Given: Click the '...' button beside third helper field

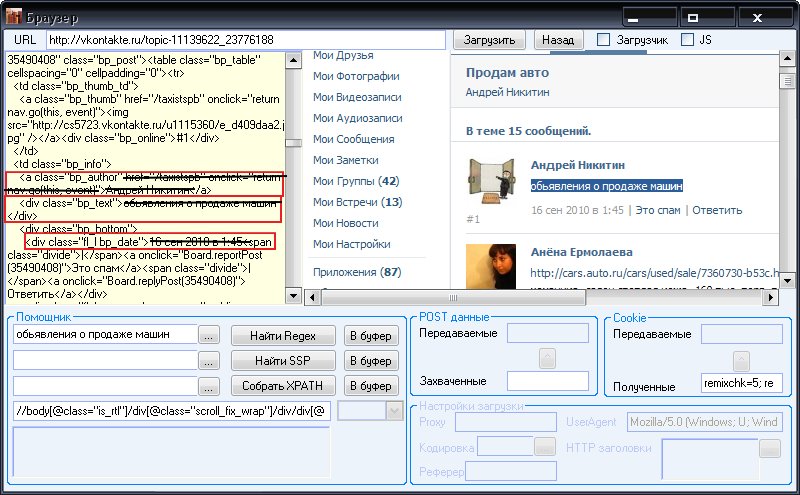Looking at the screenshot, I should point(208,385).
